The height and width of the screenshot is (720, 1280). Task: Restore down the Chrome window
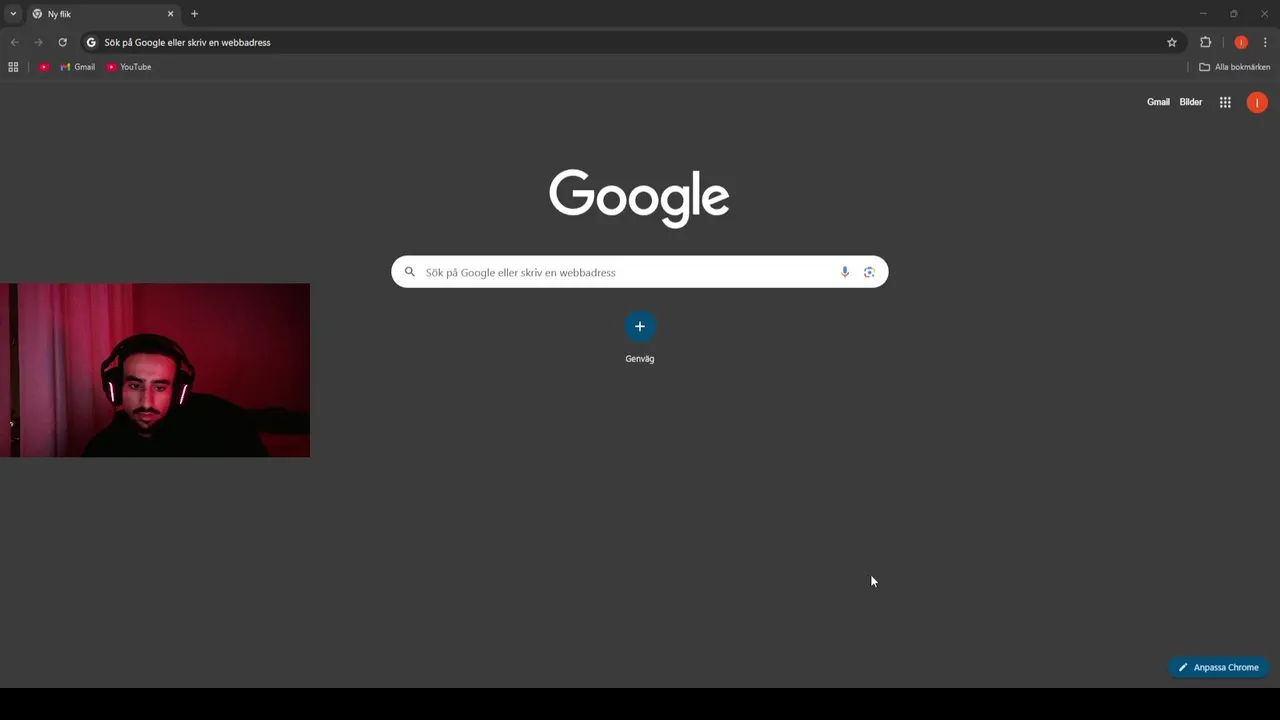1233,14
